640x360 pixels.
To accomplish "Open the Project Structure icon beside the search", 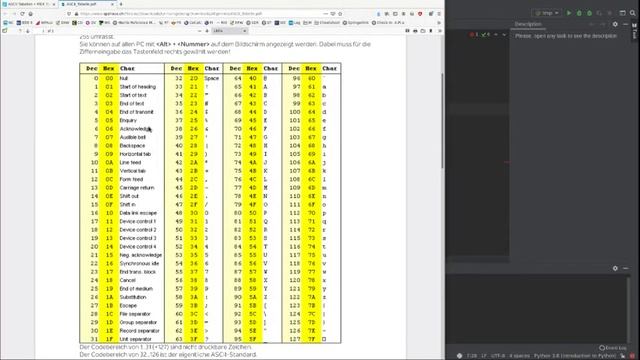I will 622,13.
